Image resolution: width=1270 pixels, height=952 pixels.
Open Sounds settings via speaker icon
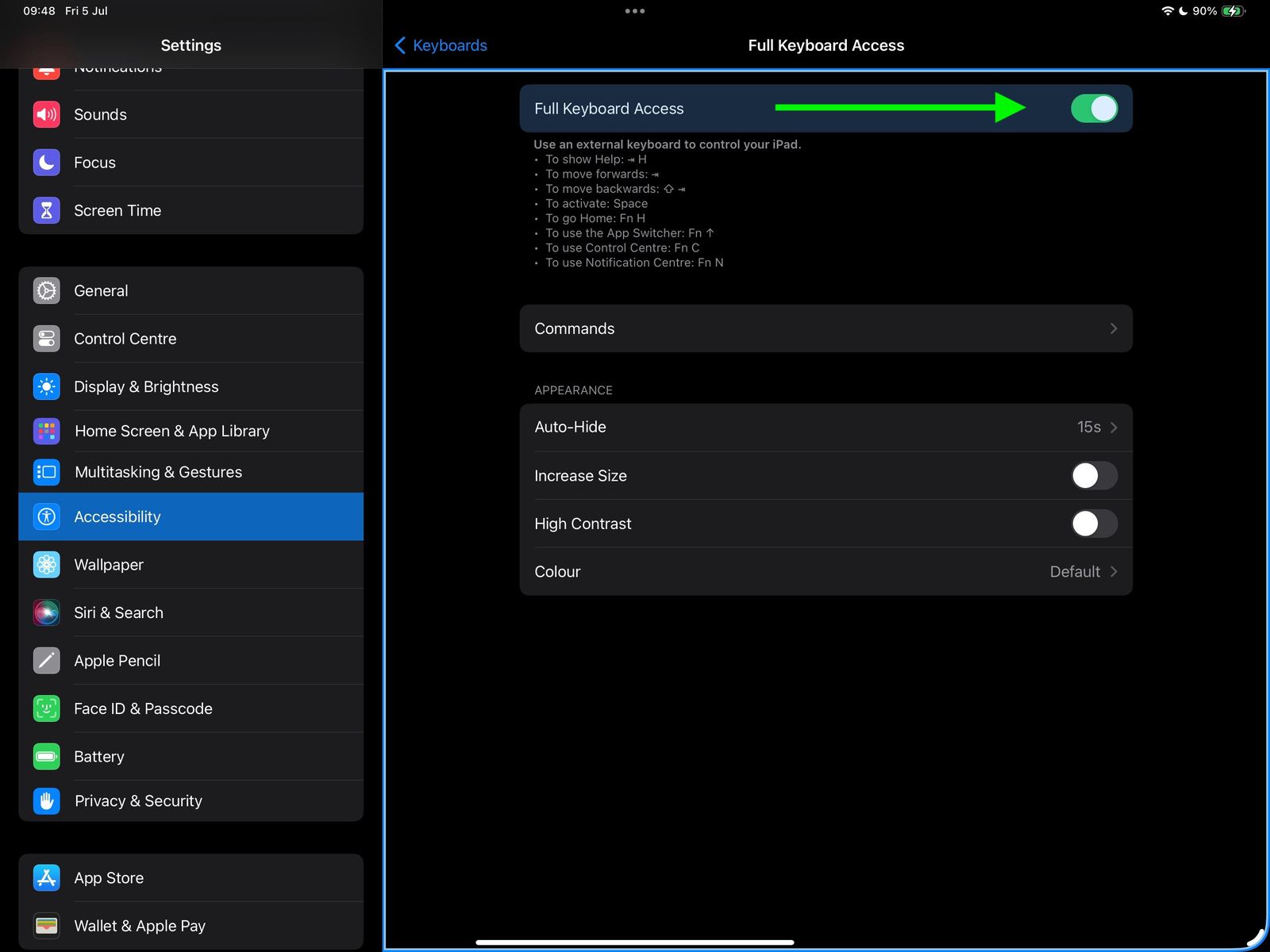(x=46, y=114)
